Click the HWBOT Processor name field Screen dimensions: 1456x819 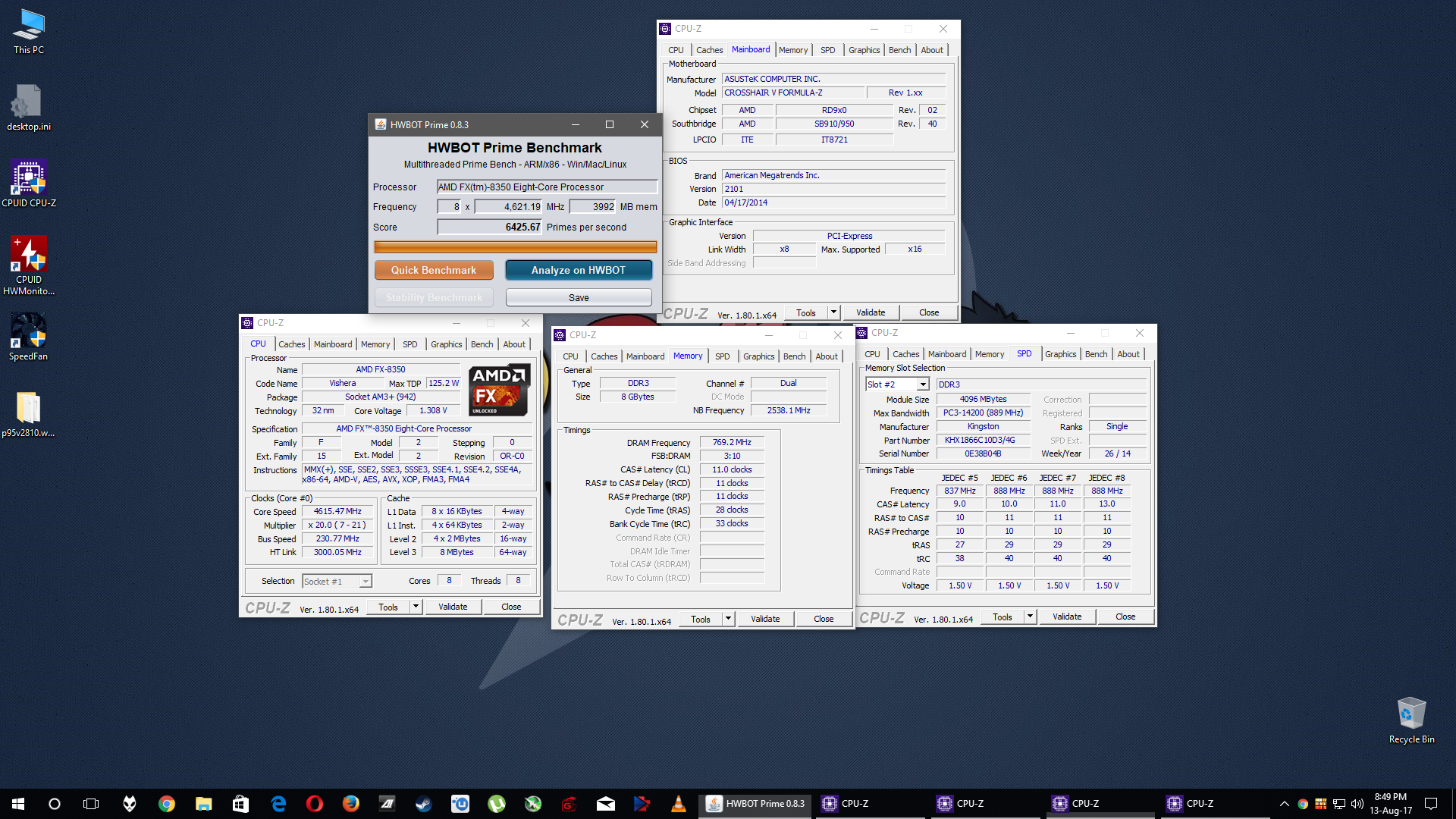tap(547, 187)
